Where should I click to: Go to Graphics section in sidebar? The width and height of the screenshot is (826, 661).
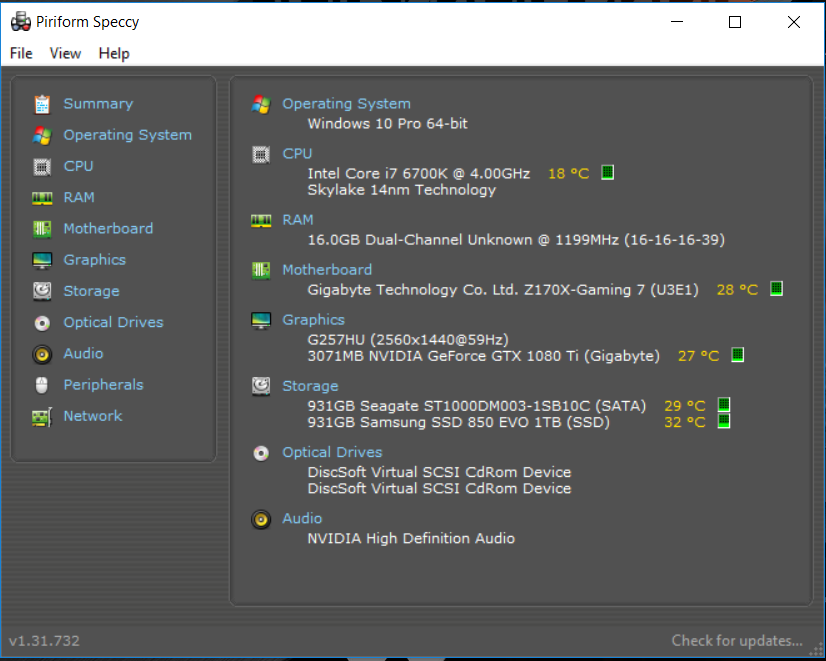click(95, 260)
